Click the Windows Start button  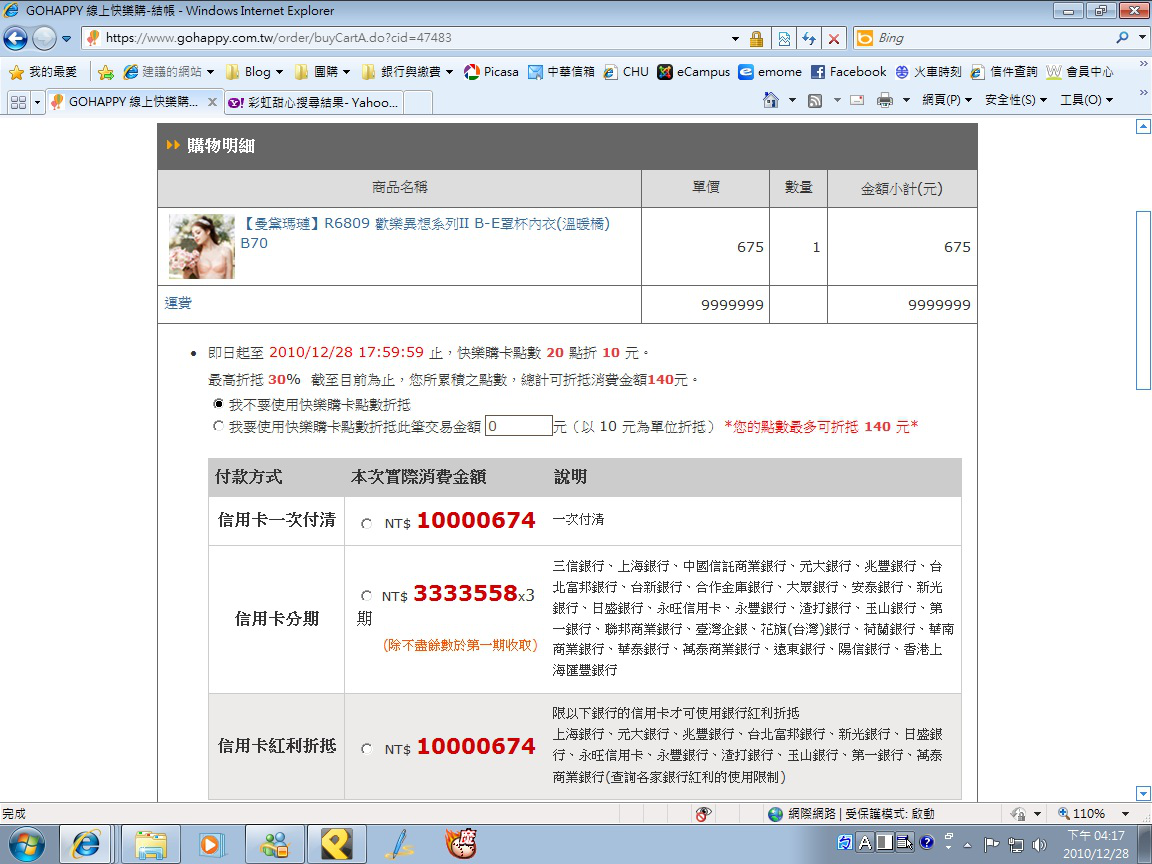coord(26,844)
